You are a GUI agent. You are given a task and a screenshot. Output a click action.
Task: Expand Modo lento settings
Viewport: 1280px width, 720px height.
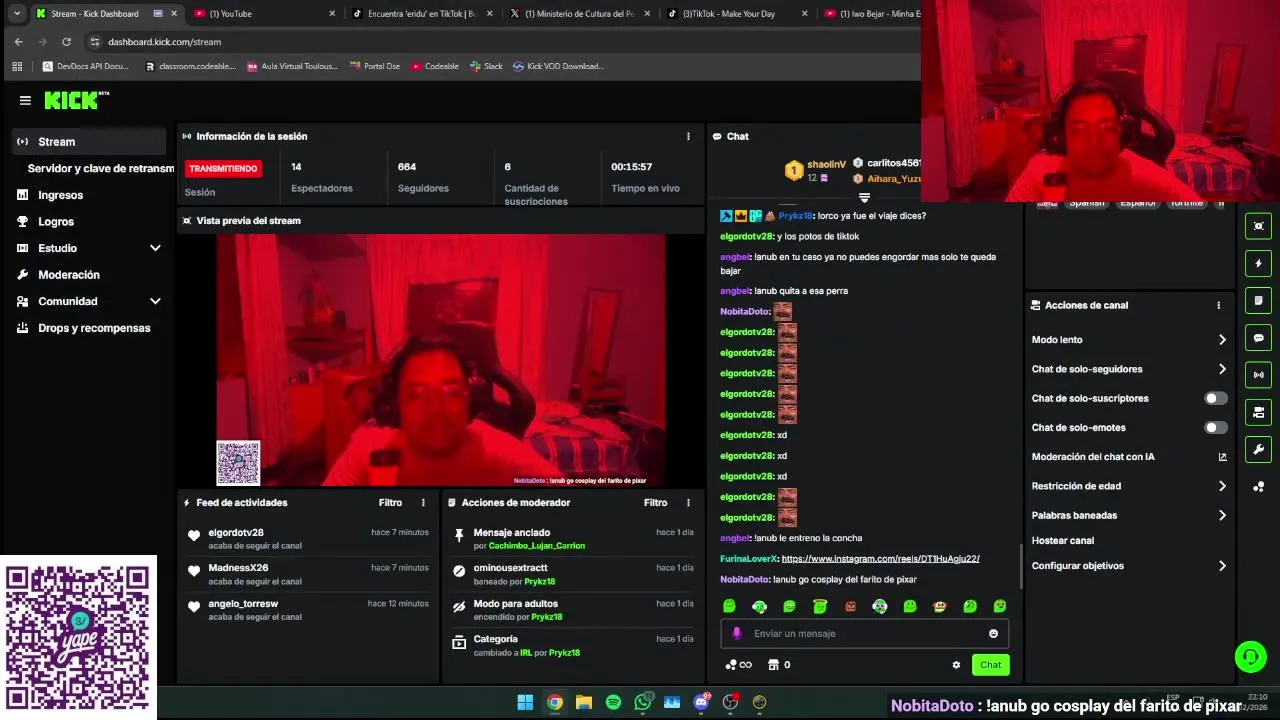click(1222, 340)
